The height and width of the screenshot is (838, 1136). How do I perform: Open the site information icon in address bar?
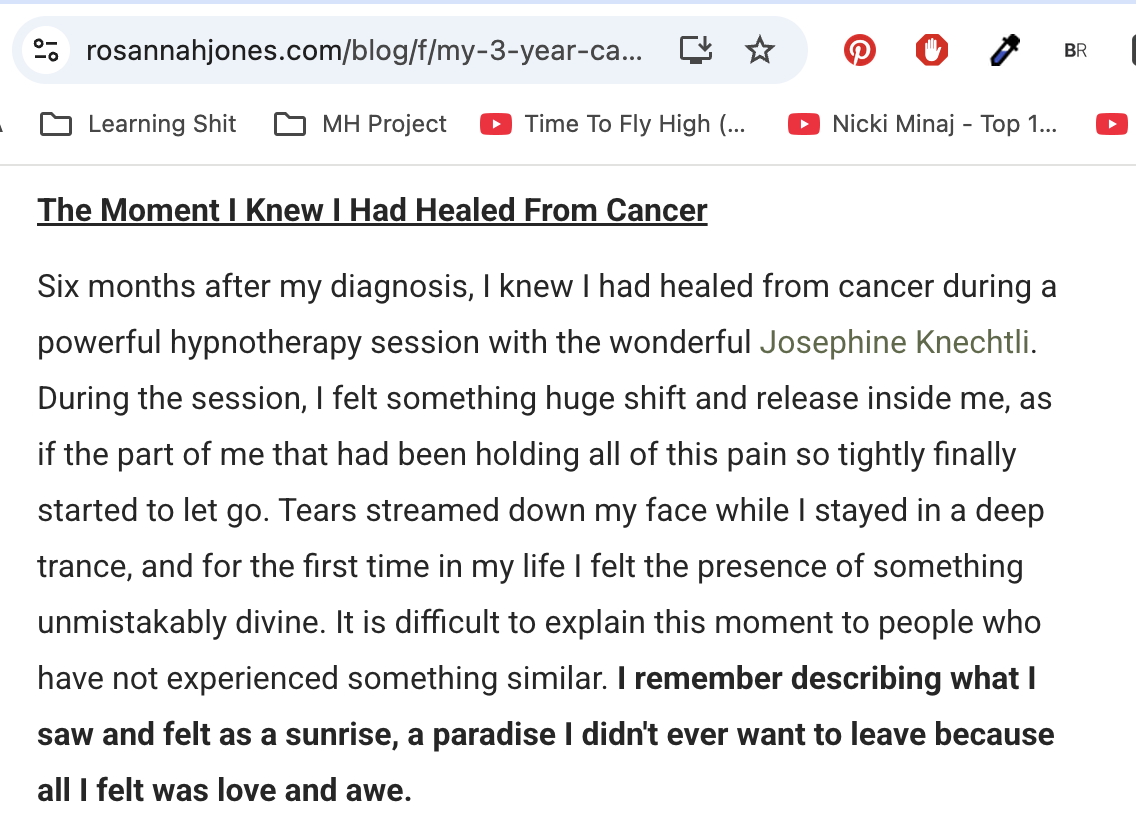[x=46, y=50]
